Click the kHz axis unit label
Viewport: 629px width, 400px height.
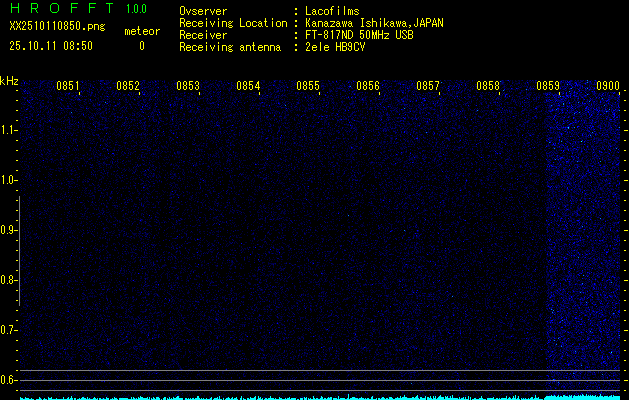click(9, 81)
